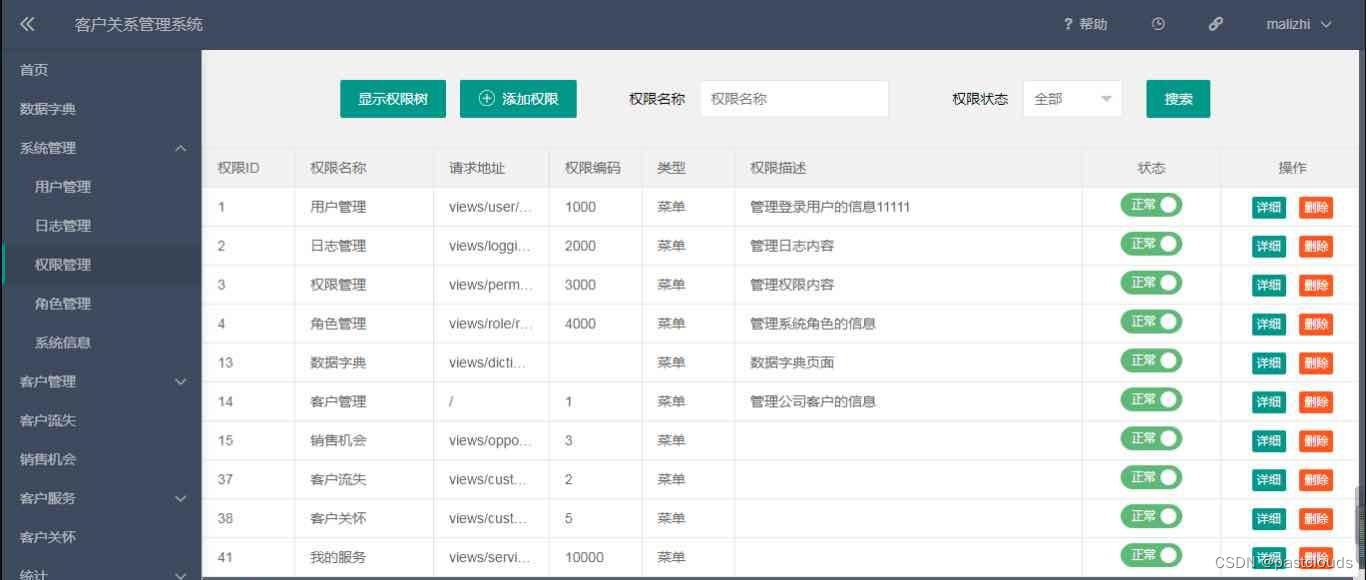The height and width of the screenshot is (580, 1368).
Task: Toggle status switch for 日志管理 row
Action: pyautogui.click(x=1151, y=244)
